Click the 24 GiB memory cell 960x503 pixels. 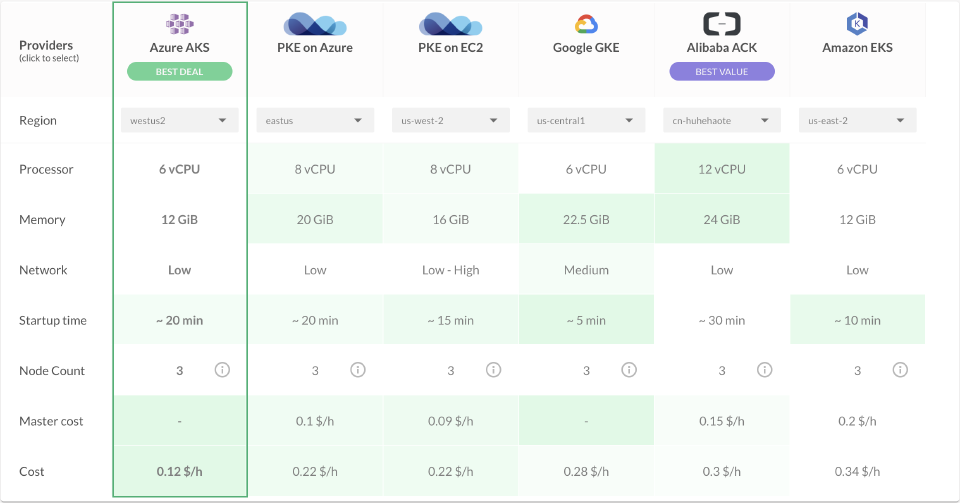click(722, 220)
